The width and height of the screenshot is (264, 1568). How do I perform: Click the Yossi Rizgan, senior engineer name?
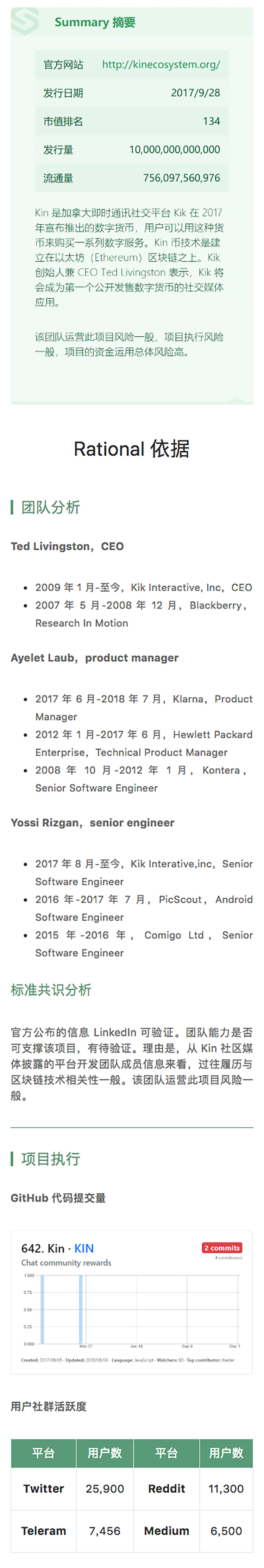pyautogui.click(x=93, y=823)
